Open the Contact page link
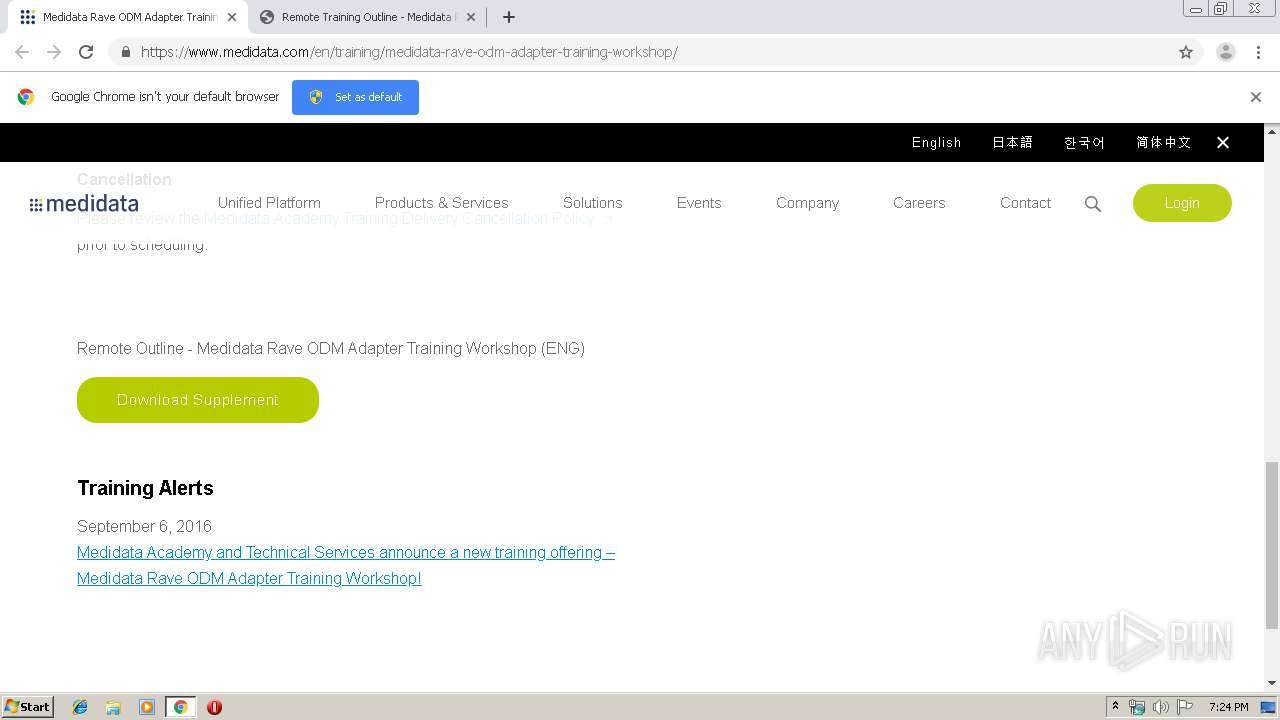The image size is (1280, 720). click(x=1025, y=203)
